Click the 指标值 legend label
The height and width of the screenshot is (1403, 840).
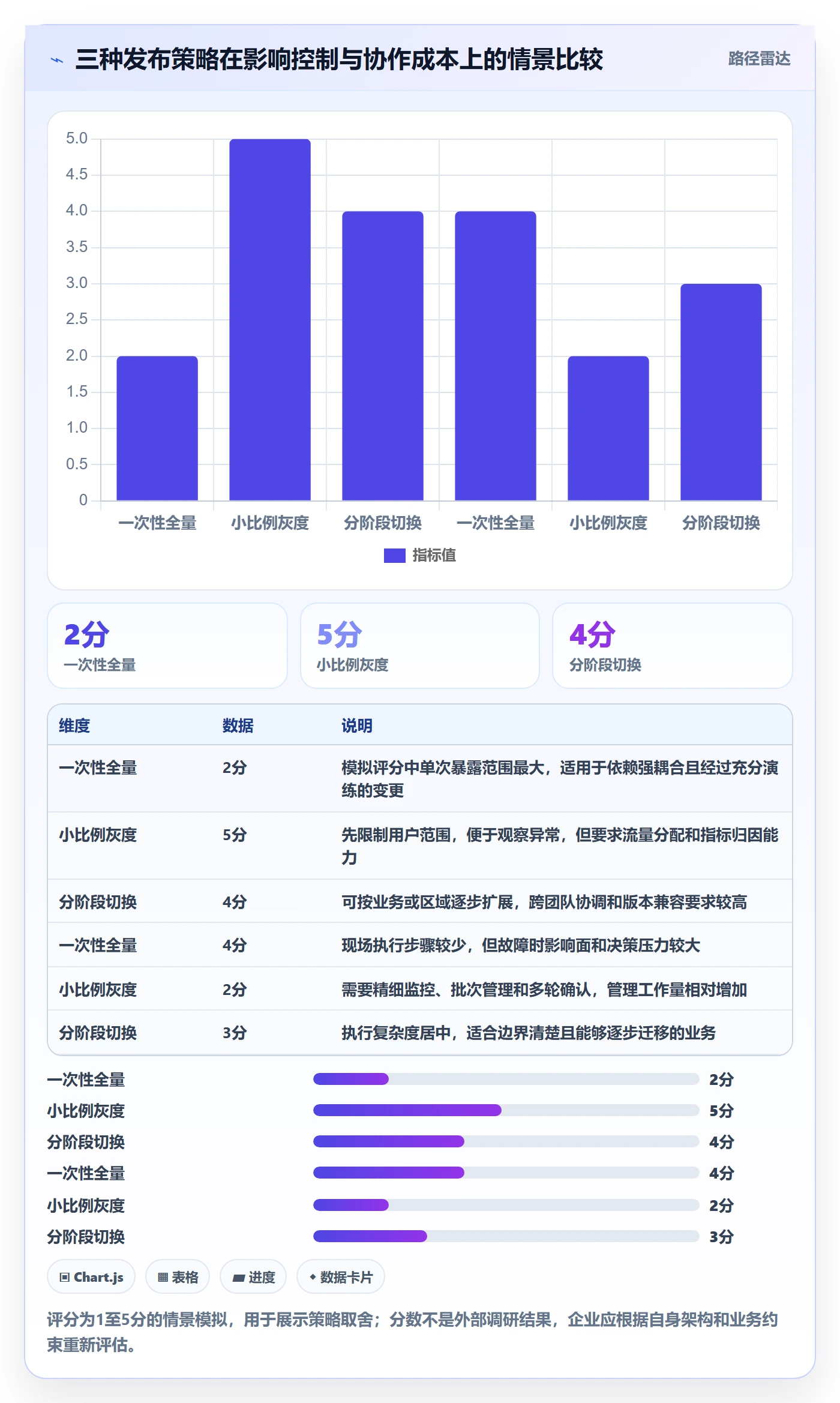pyautogui.click(x=434, y=556)
